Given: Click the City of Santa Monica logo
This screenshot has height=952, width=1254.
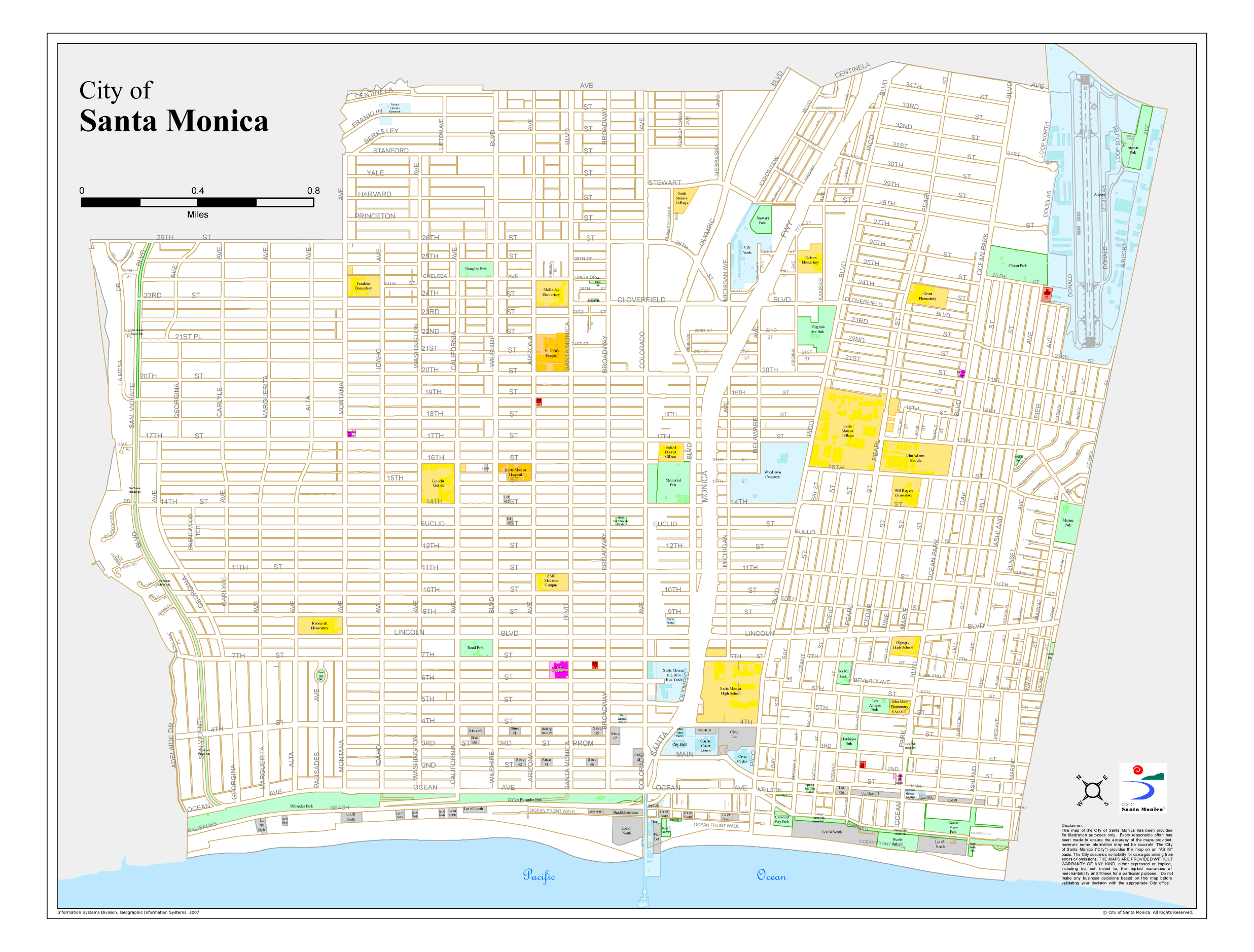Looking at the screenshot, I should (1142, 787).
